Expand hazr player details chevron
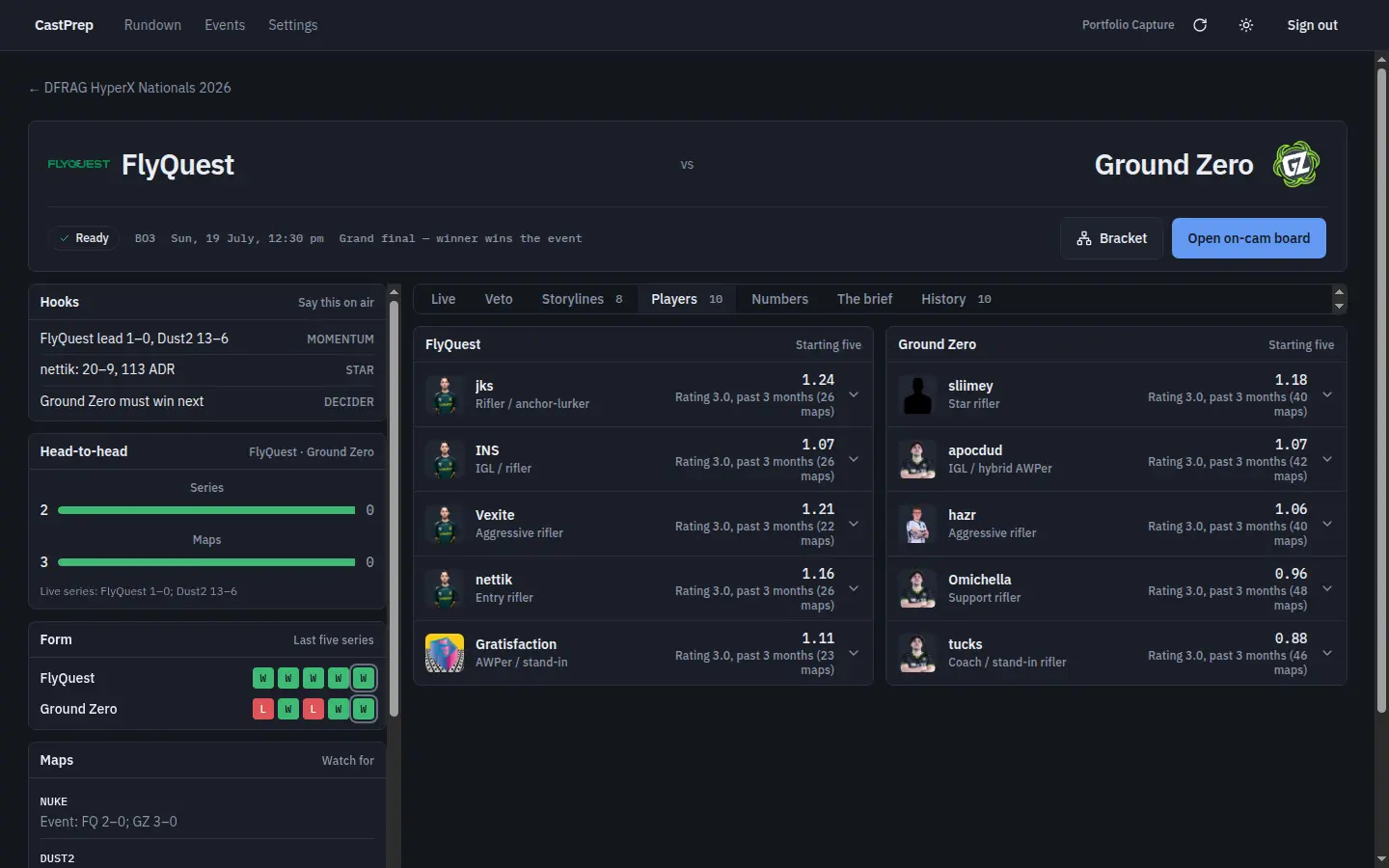 point(1327,524)
